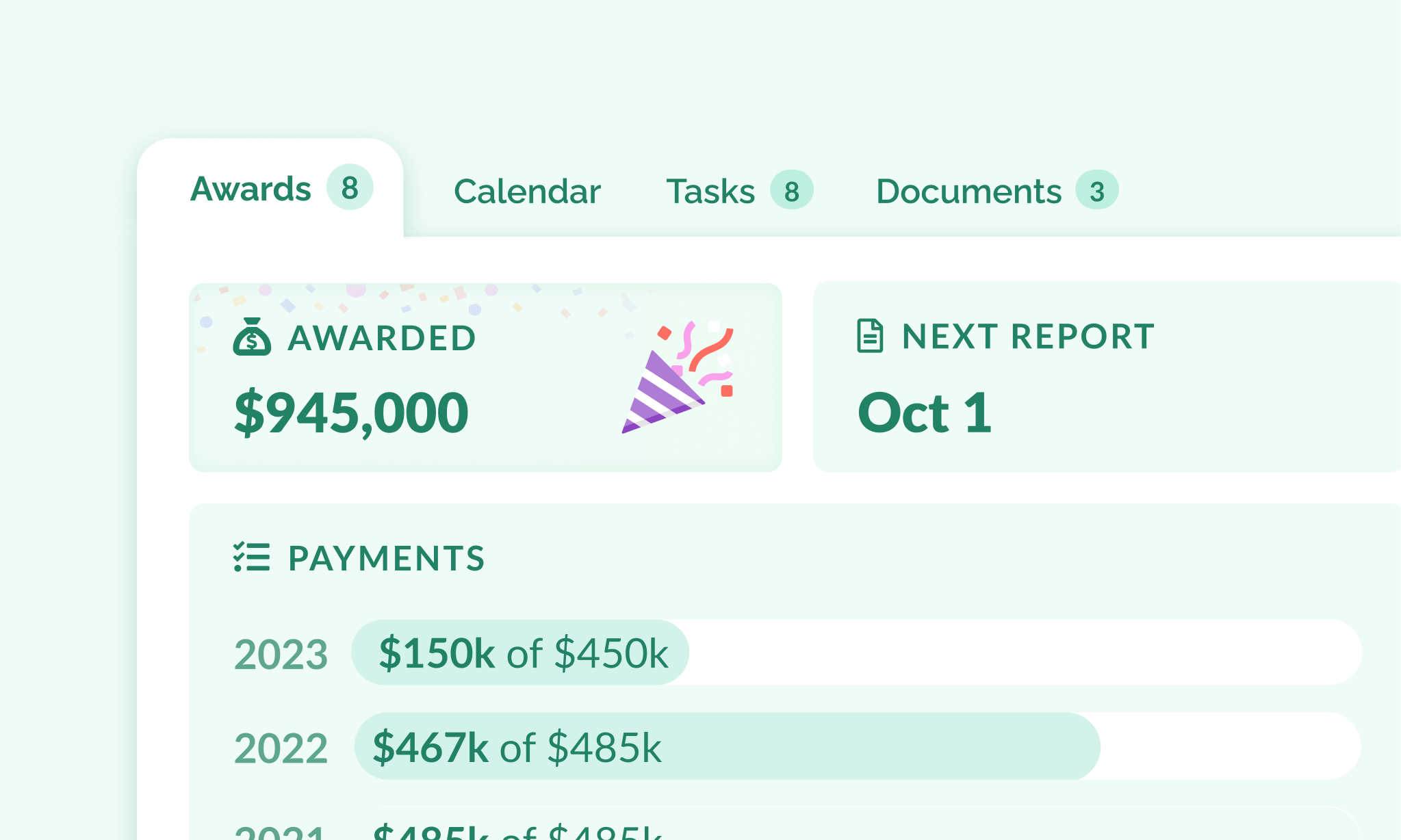The width and height of the screenshot is (1401, 840).
Task: Click the document icon beside Next Report
Action: tap(870, 336)
